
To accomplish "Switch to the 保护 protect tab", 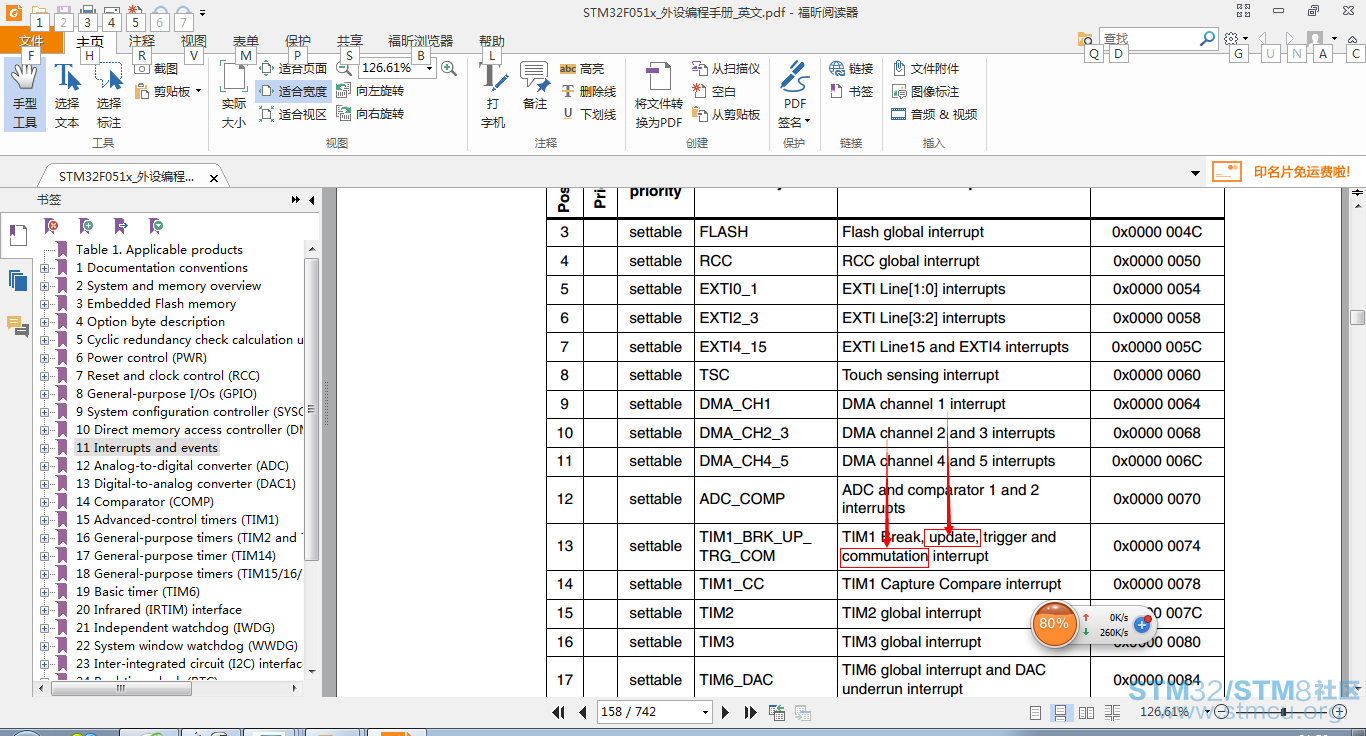I will 298,41.
